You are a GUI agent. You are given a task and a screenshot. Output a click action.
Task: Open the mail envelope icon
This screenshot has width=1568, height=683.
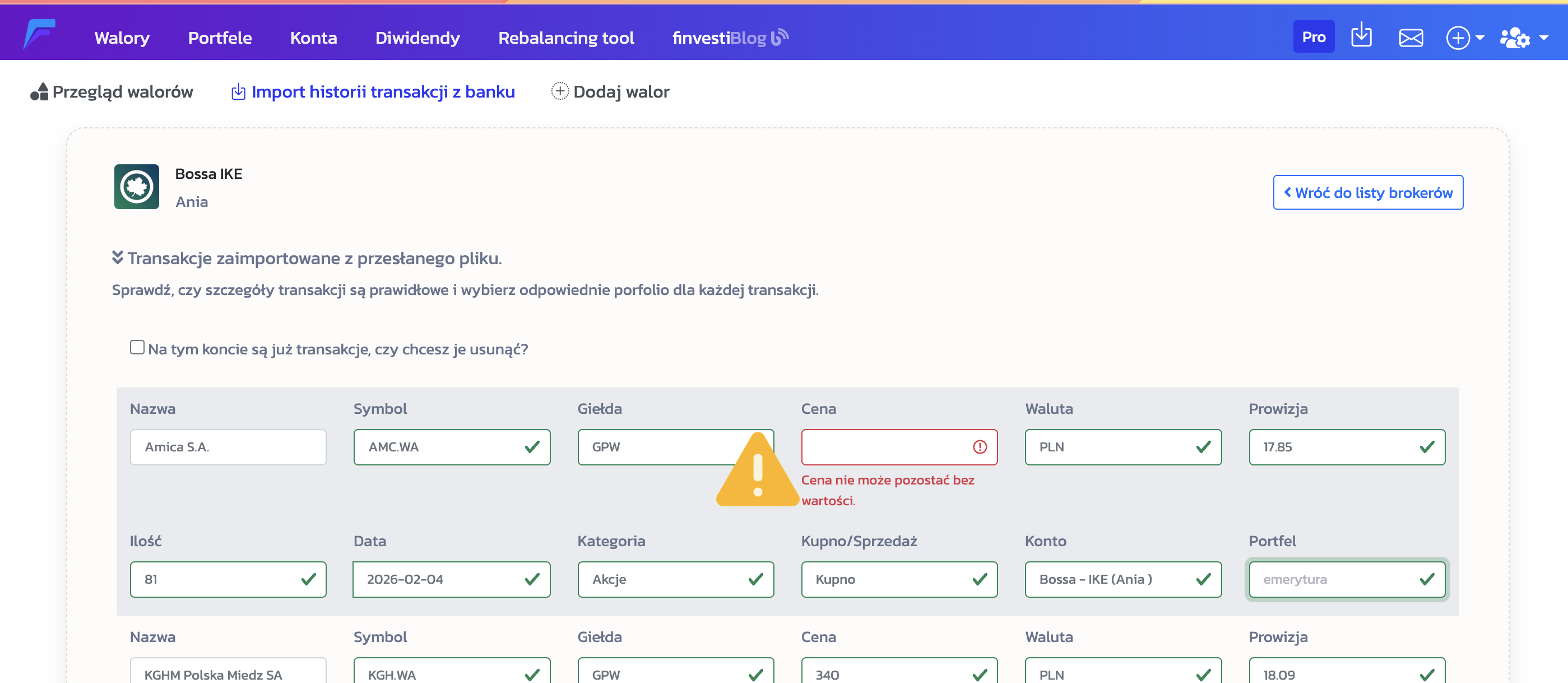[1411, 38]
